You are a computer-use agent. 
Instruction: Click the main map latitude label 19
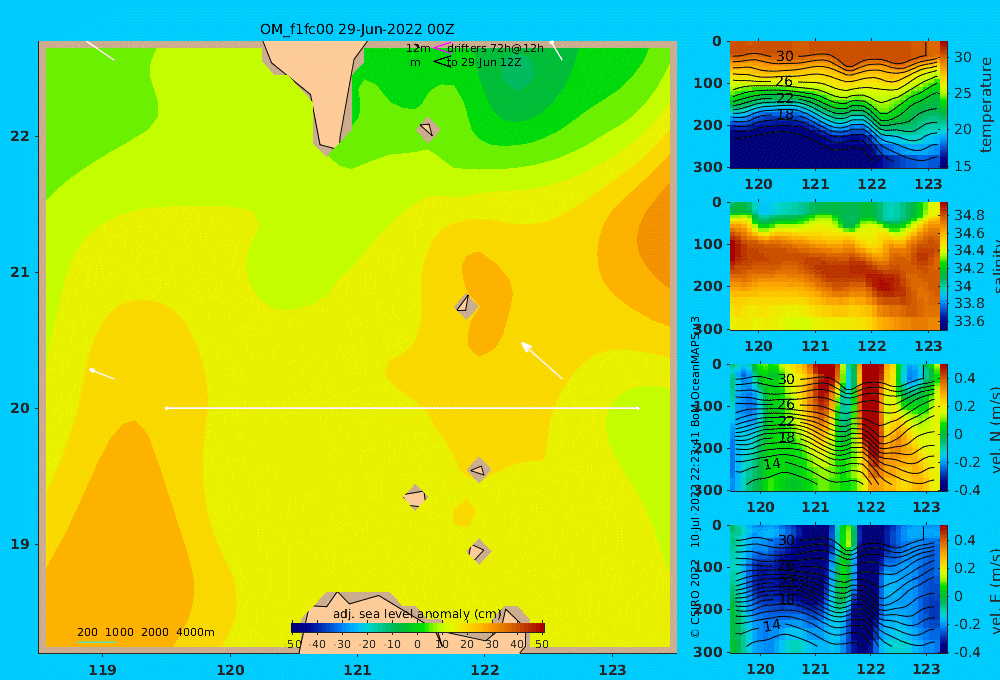(x=20, y=544)
